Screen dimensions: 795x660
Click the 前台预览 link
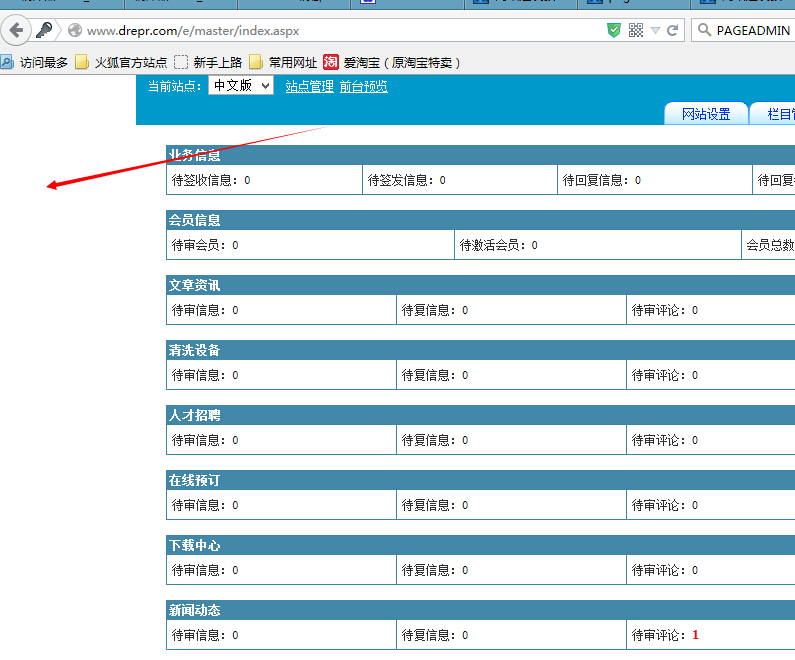pyautogui.click(x=363, y=87)
